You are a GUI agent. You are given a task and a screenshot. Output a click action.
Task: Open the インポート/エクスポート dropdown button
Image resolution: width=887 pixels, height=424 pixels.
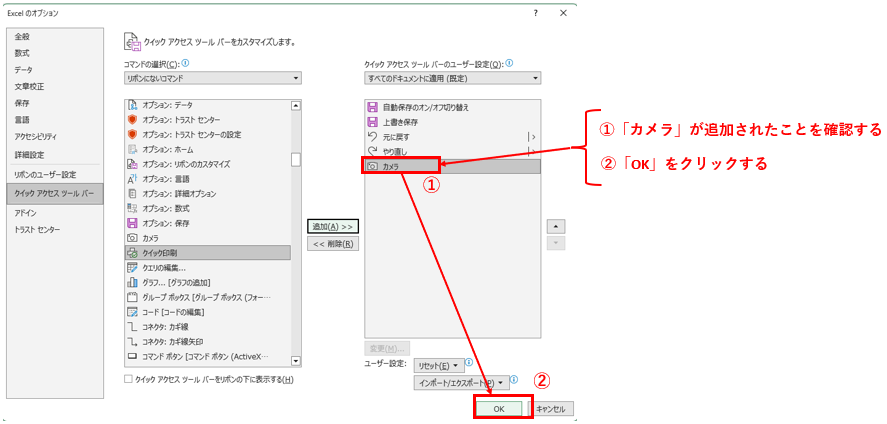[460, 383]
